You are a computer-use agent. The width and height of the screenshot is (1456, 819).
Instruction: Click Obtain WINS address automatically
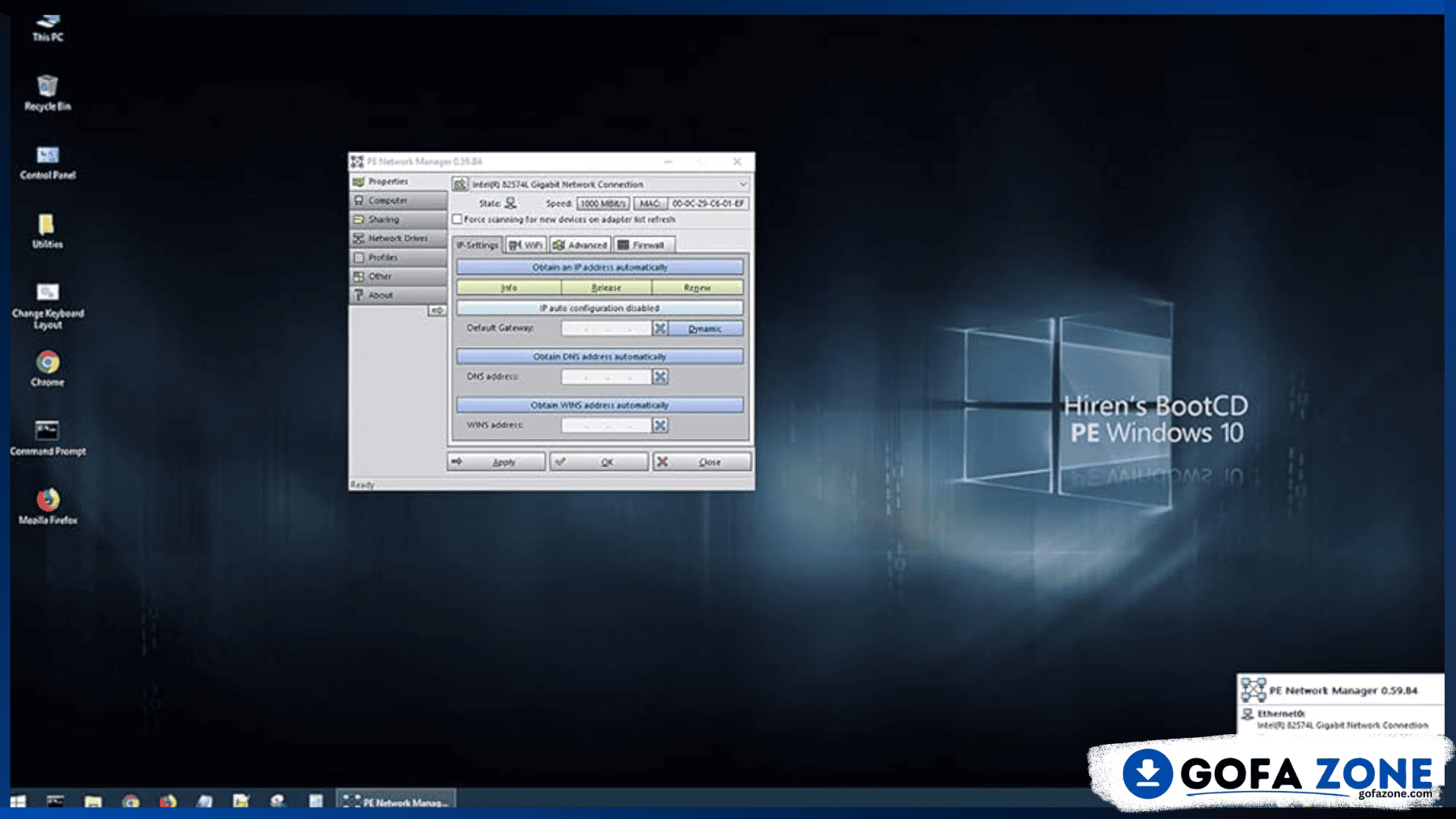click(600, 405)
